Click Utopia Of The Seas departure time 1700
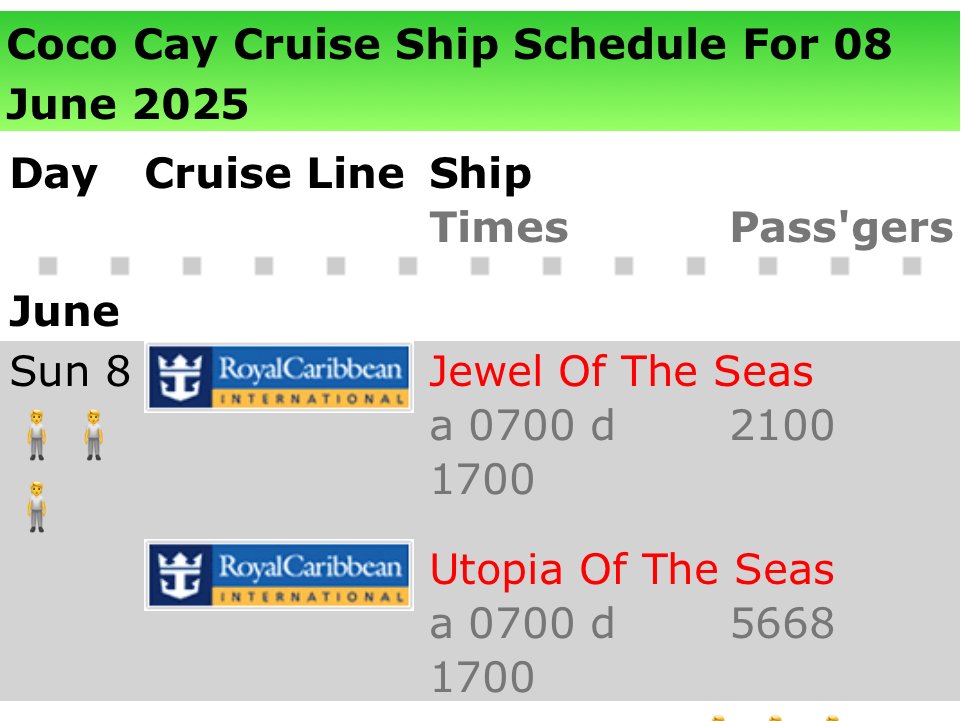Image resolution: width=964 pixels, height=721 pixels. tap(483, 676)
